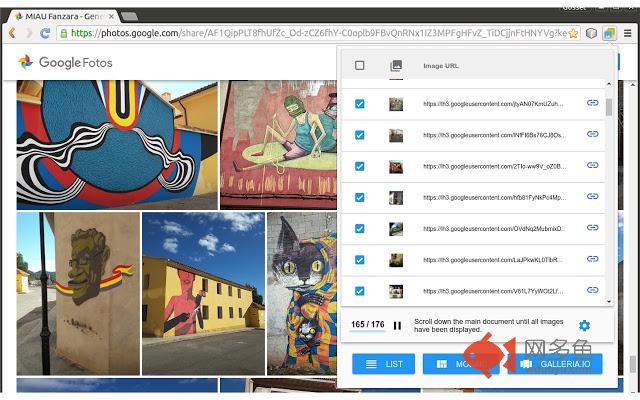This screenshot has width=640, height=400.
Task: Open the image downloader extension icon
Action: click(x=609, y=33)
